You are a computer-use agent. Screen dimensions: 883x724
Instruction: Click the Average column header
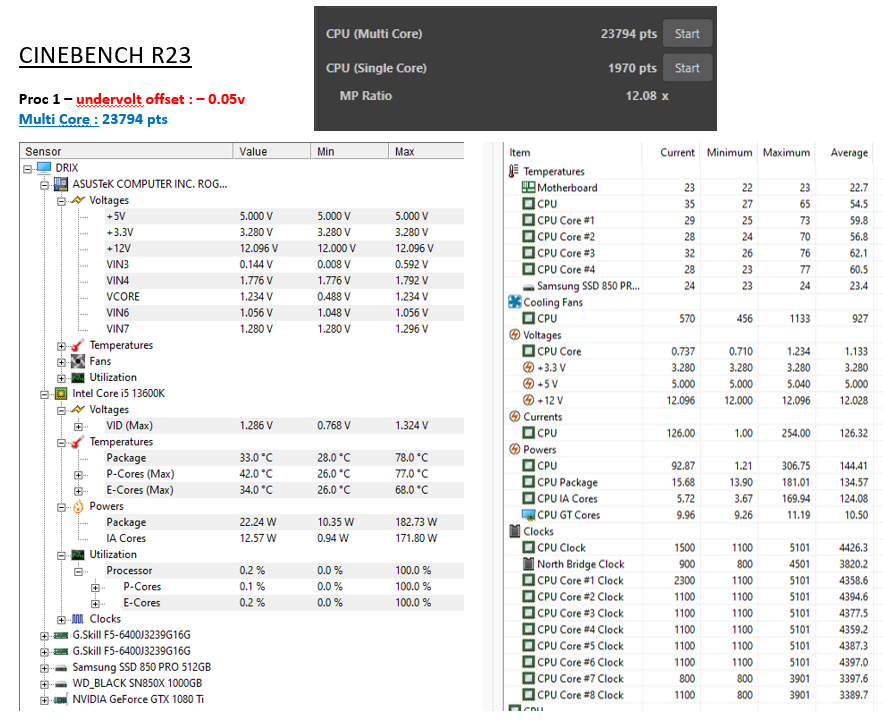(x=844, y=152)
